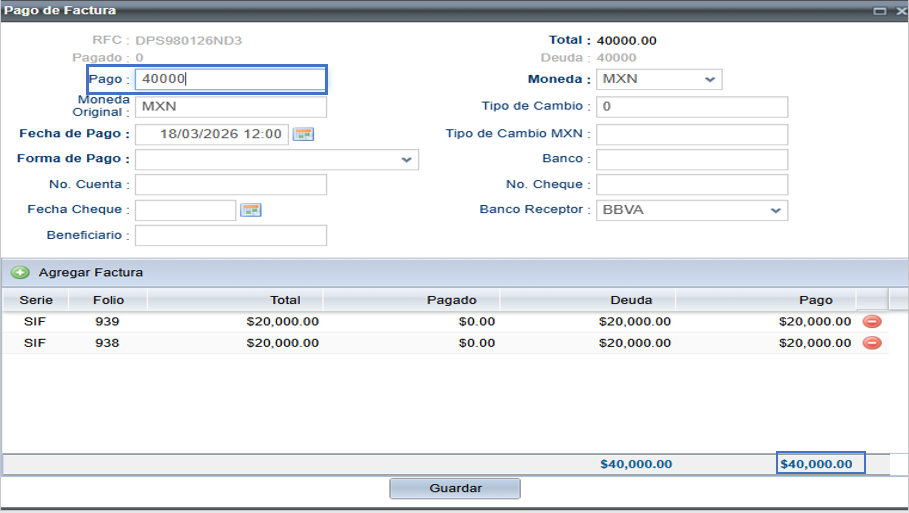Remove invoice folio 938 with red icon

click(x=872, y=343)
